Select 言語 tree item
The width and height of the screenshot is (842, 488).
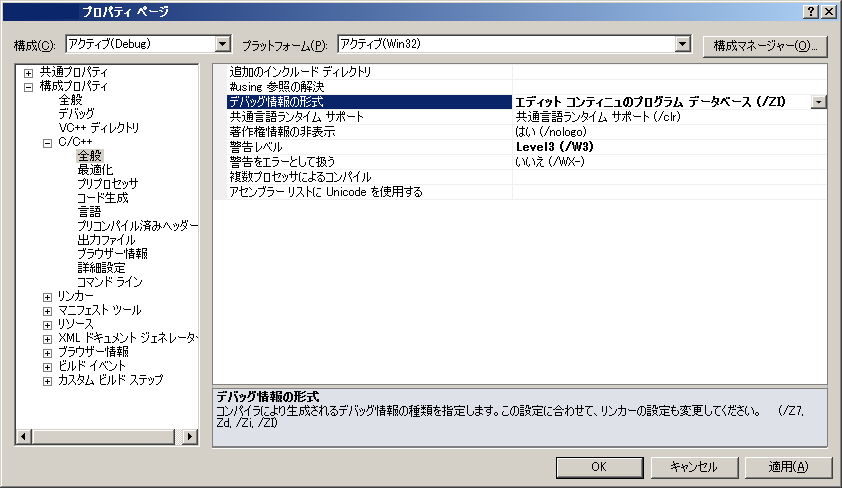pos(89,212)
